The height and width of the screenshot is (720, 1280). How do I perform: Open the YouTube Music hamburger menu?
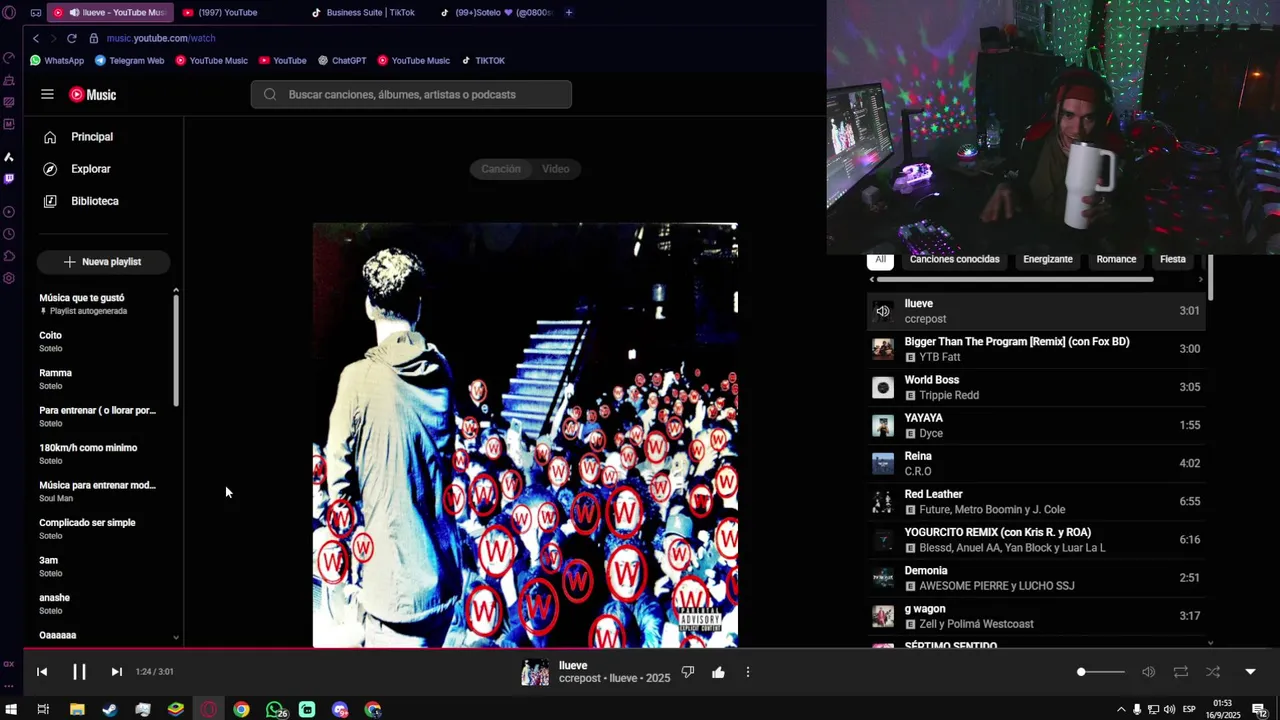pyautogui.click(x=47, y=94)
